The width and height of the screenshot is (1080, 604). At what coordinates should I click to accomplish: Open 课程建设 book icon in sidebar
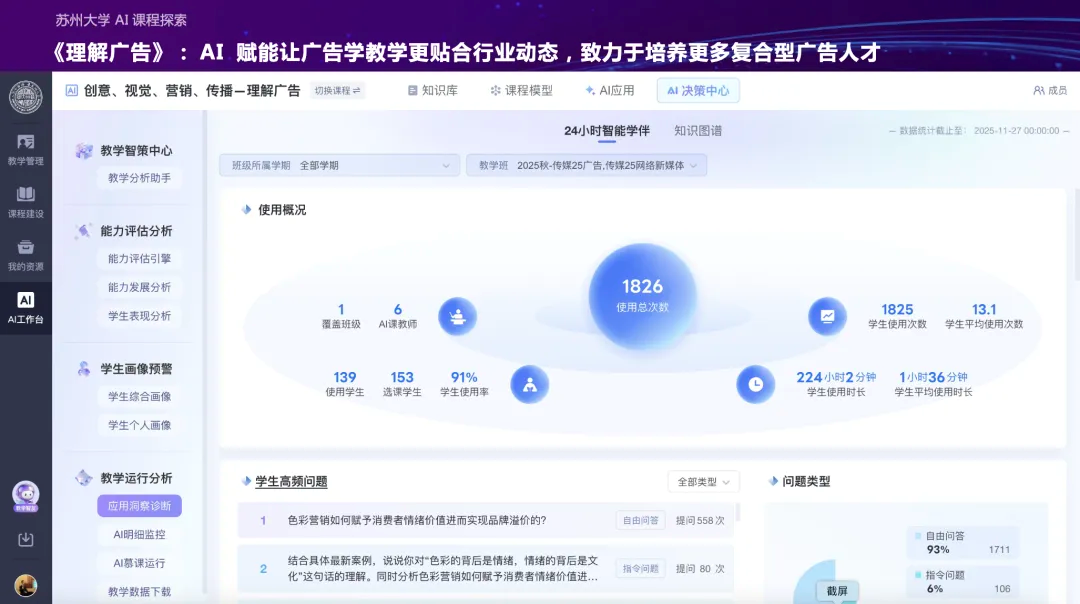coord(26,200)
